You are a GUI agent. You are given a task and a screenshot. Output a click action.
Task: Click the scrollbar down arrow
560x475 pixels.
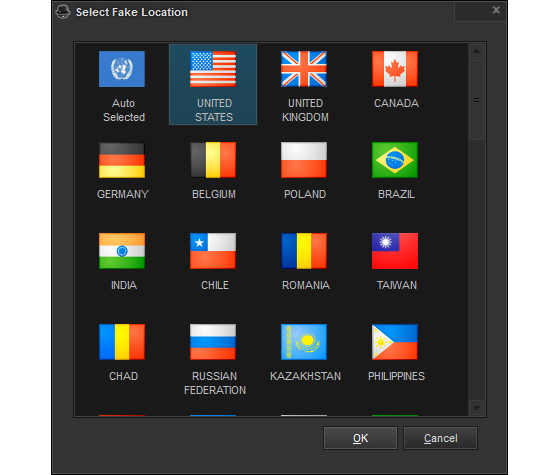coord(476,408)
